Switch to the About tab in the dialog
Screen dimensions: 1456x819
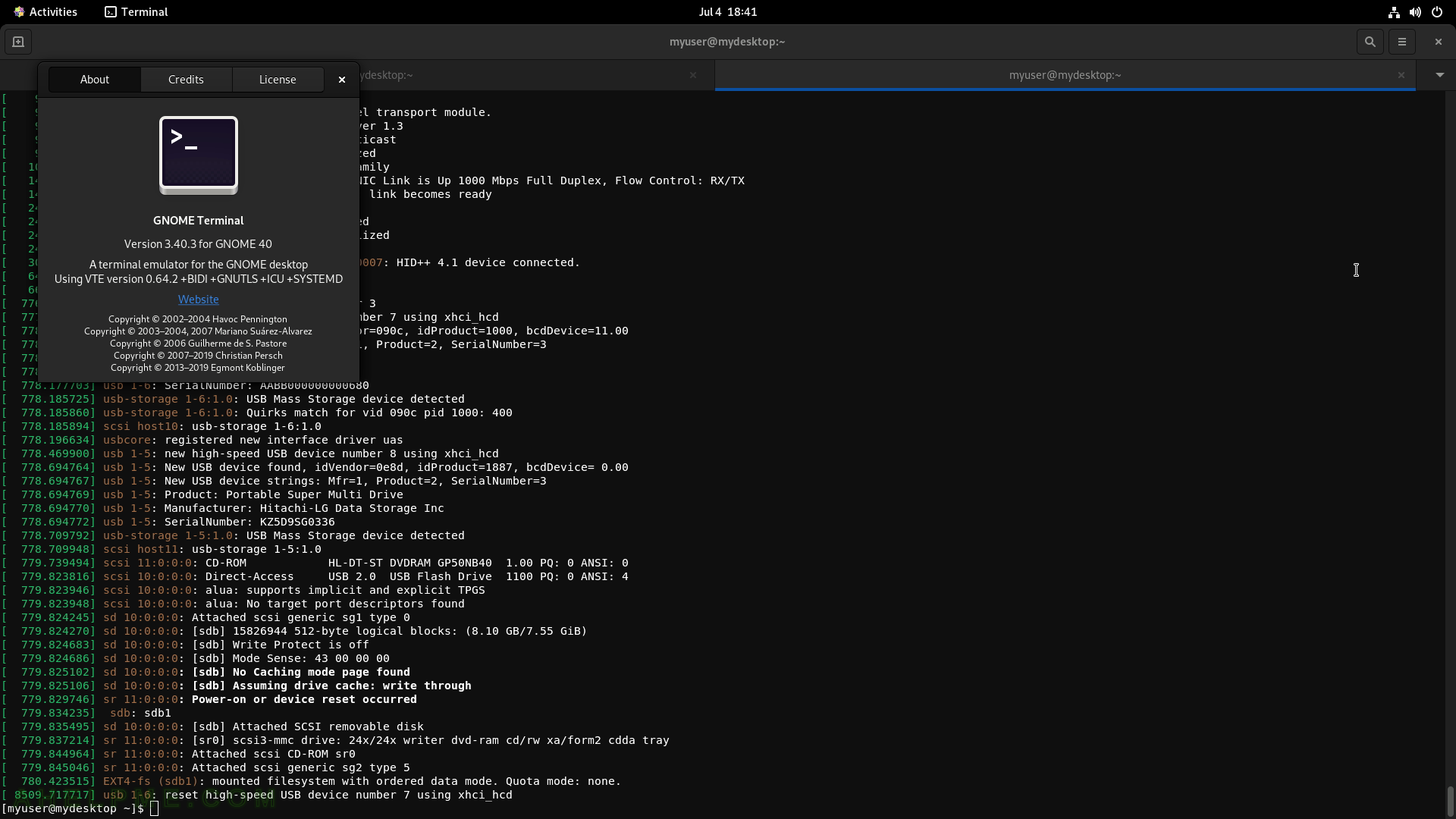pyautogui.click(x=95, y=80)
